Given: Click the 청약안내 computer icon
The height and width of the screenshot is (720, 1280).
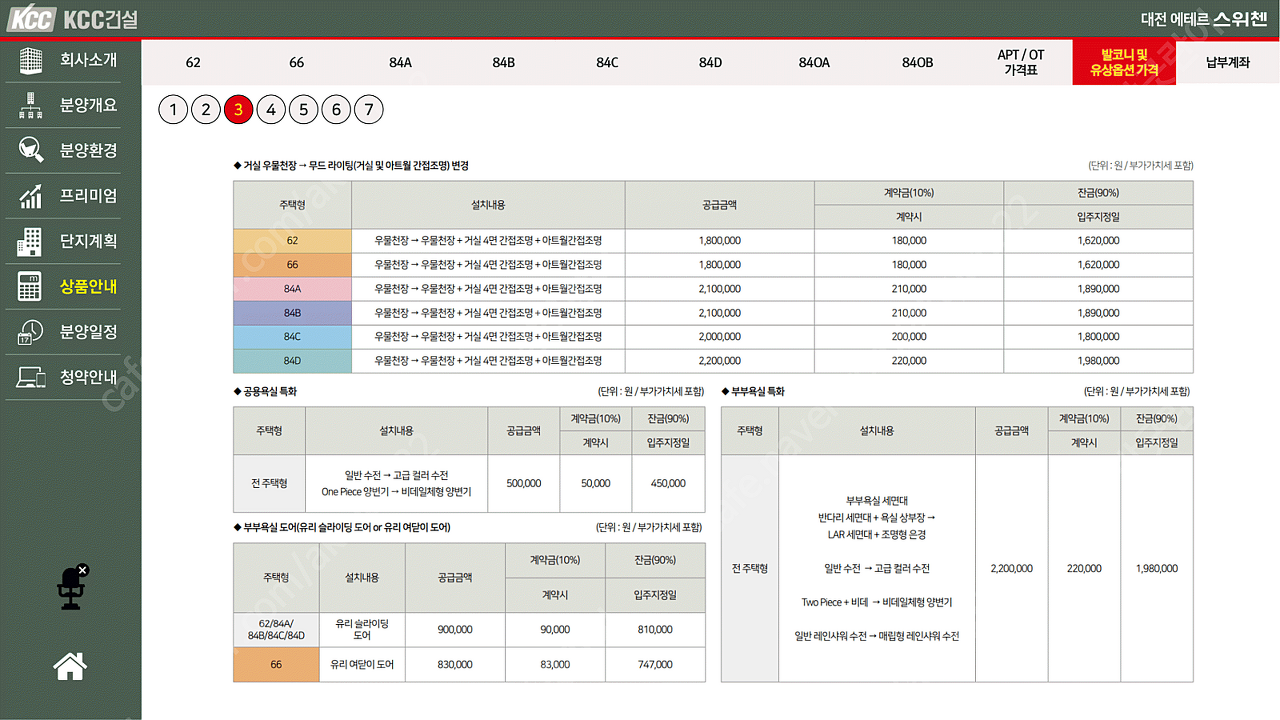Looking at the screenshot, I should pyautogui.click(x=31, y=377).
